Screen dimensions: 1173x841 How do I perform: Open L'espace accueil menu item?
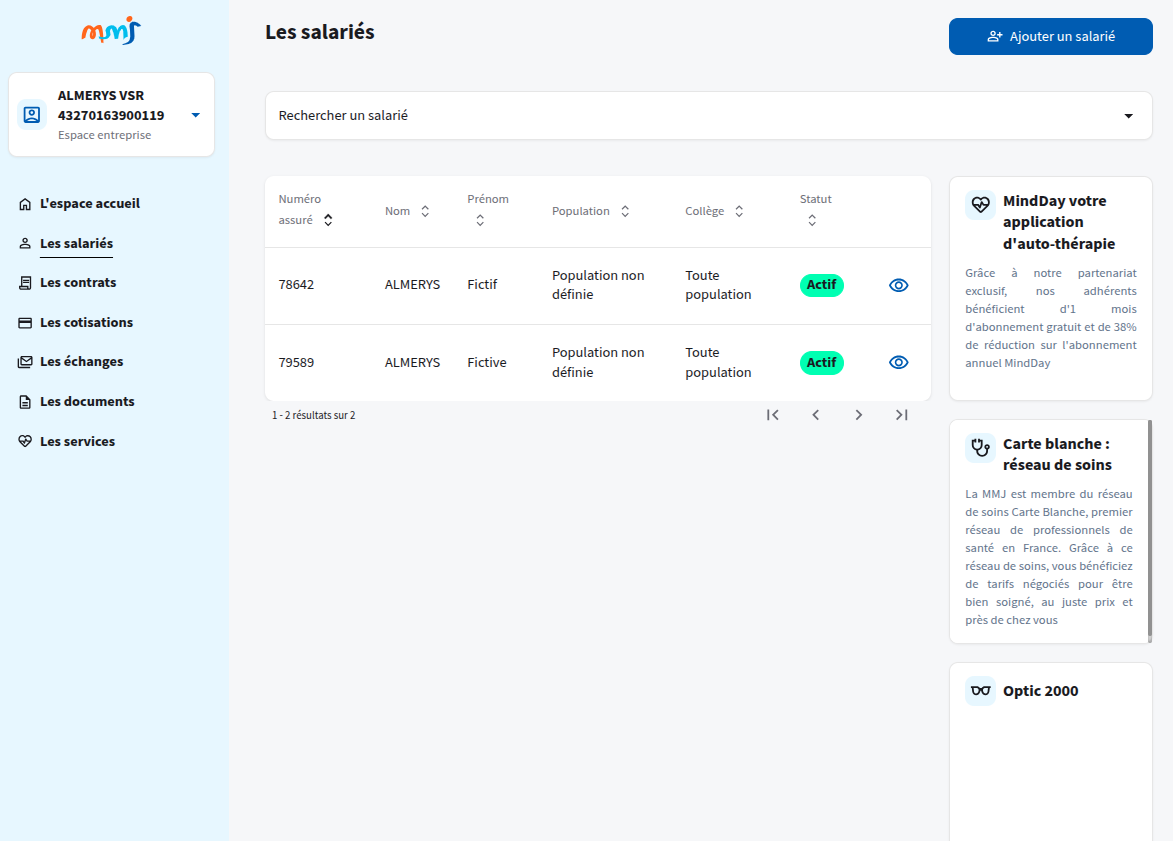pyautogui.click(x=90, y=204)
